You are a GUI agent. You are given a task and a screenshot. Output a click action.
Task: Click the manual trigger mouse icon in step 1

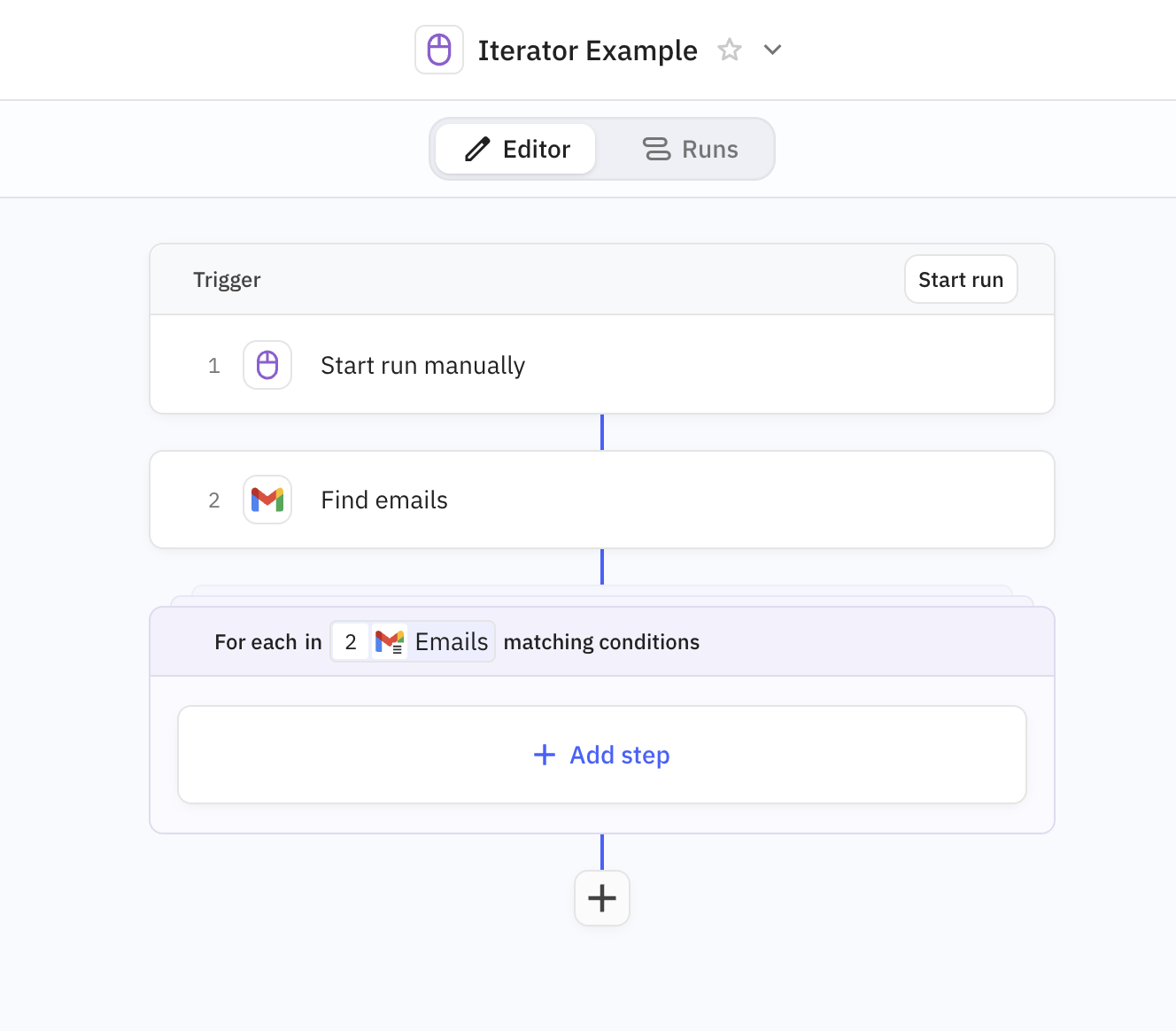[267, 365]
